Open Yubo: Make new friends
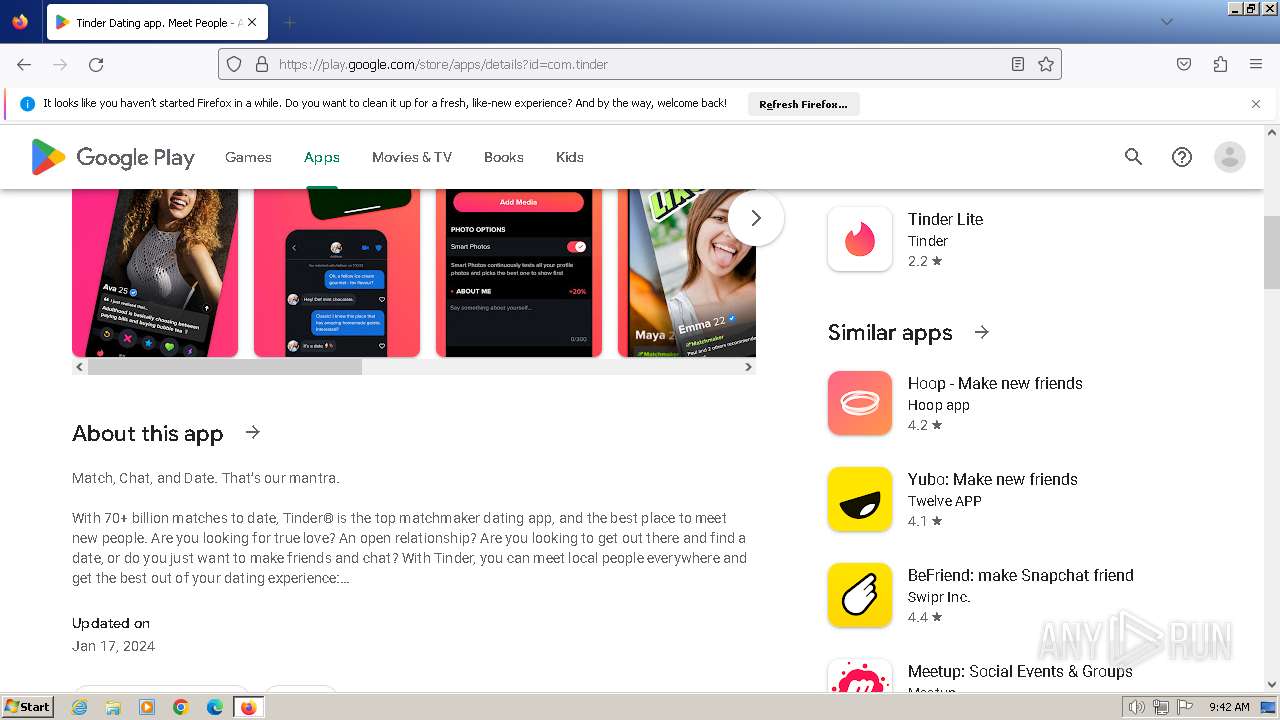This screenshot has height=720, width=1280. pyautogui.click(x=993, y=479)
